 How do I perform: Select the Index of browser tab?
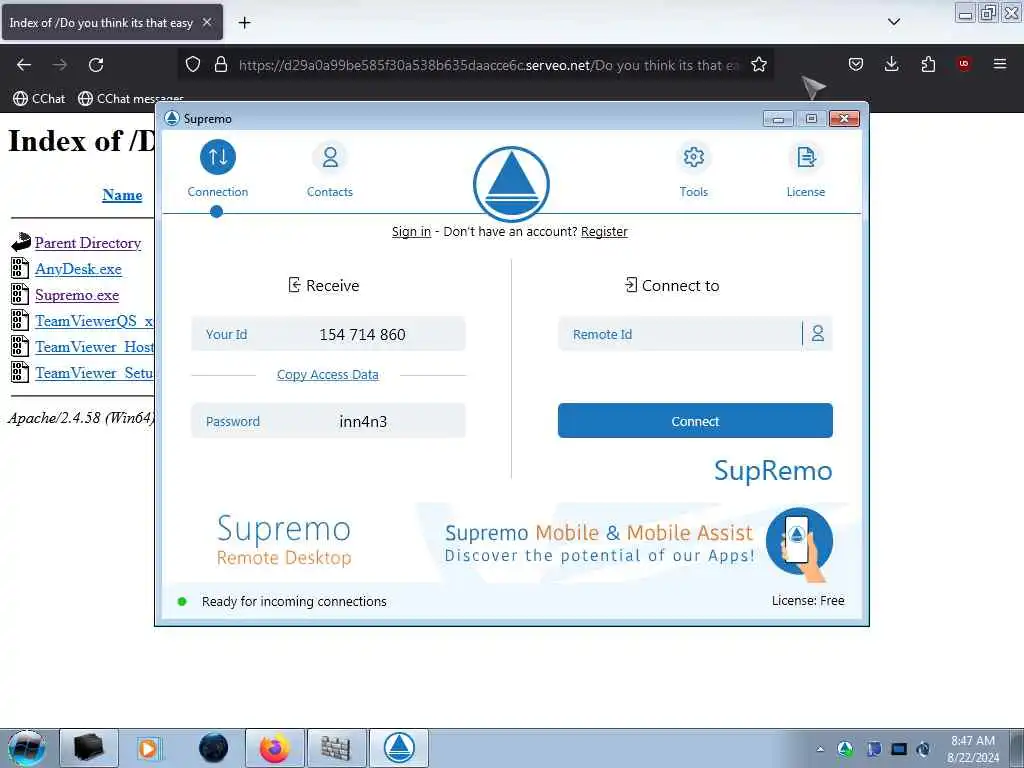point(112,22)
